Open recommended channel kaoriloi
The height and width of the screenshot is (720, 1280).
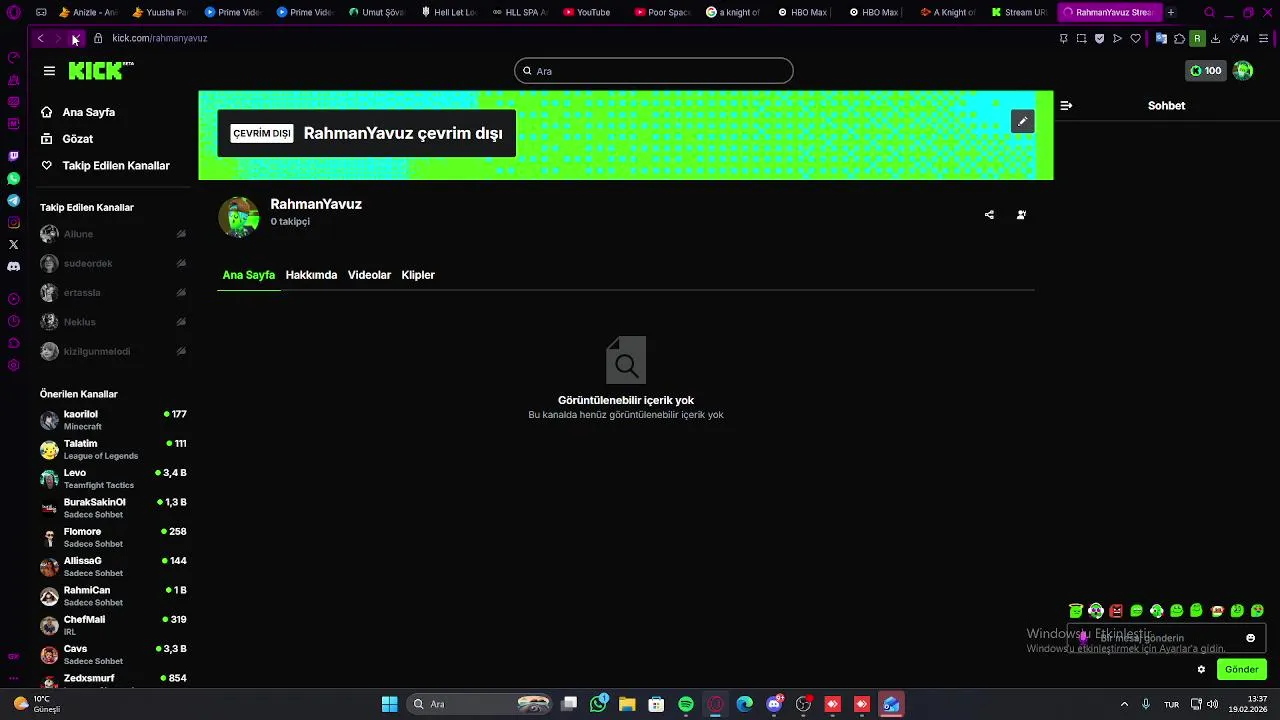(113, 420)
